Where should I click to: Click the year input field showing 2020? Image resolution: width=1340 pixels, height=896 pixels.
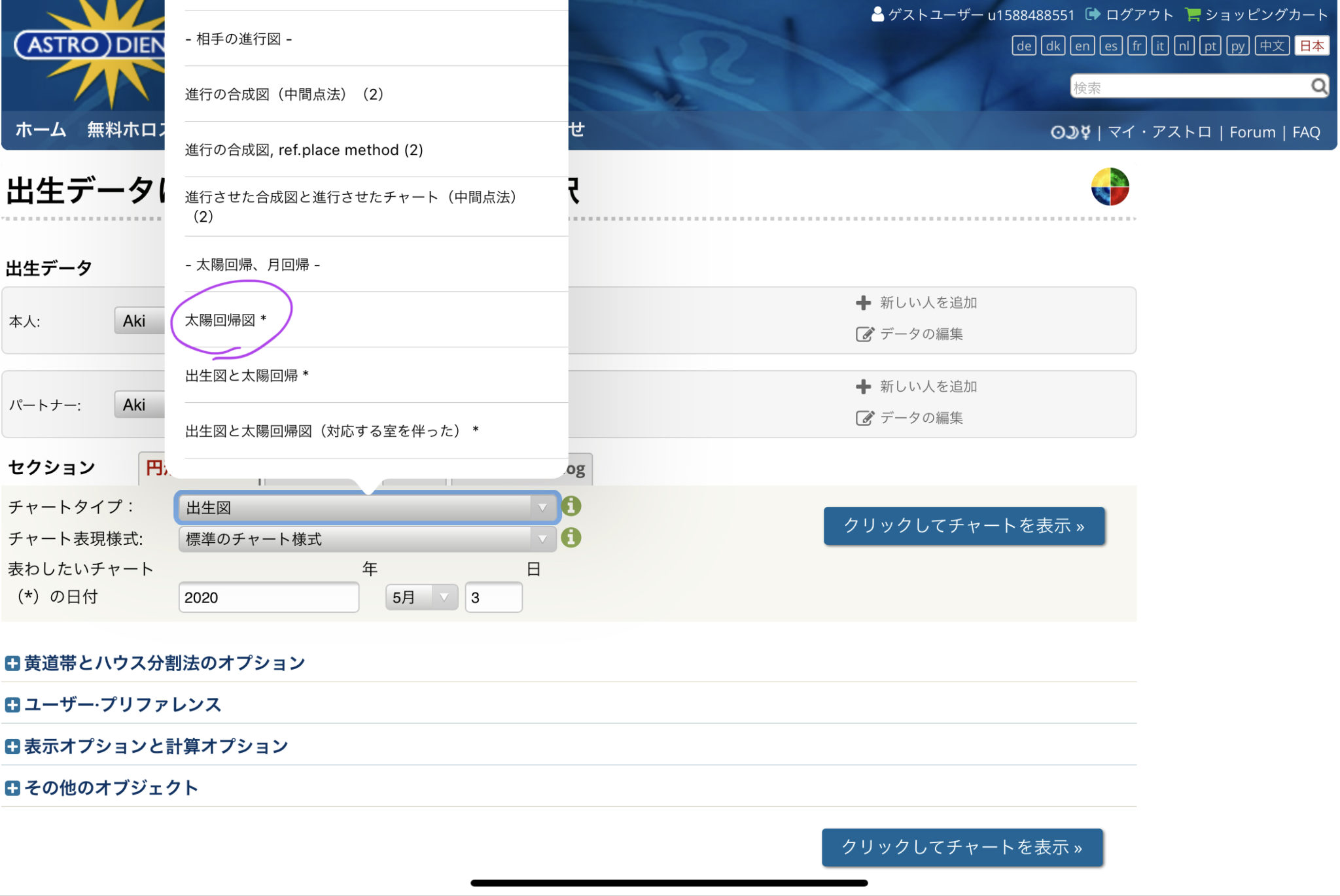click(268, 597)
